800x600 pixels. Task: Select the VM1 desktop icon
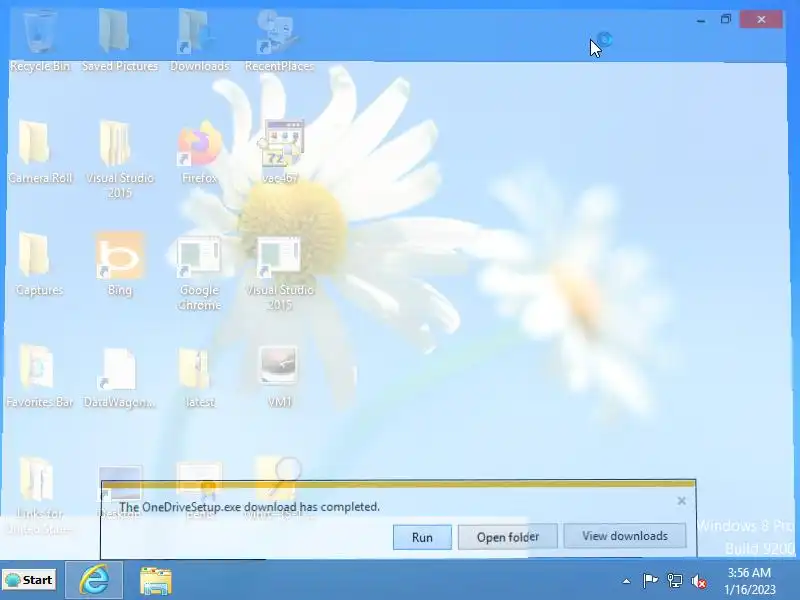[x=279, y=377]
